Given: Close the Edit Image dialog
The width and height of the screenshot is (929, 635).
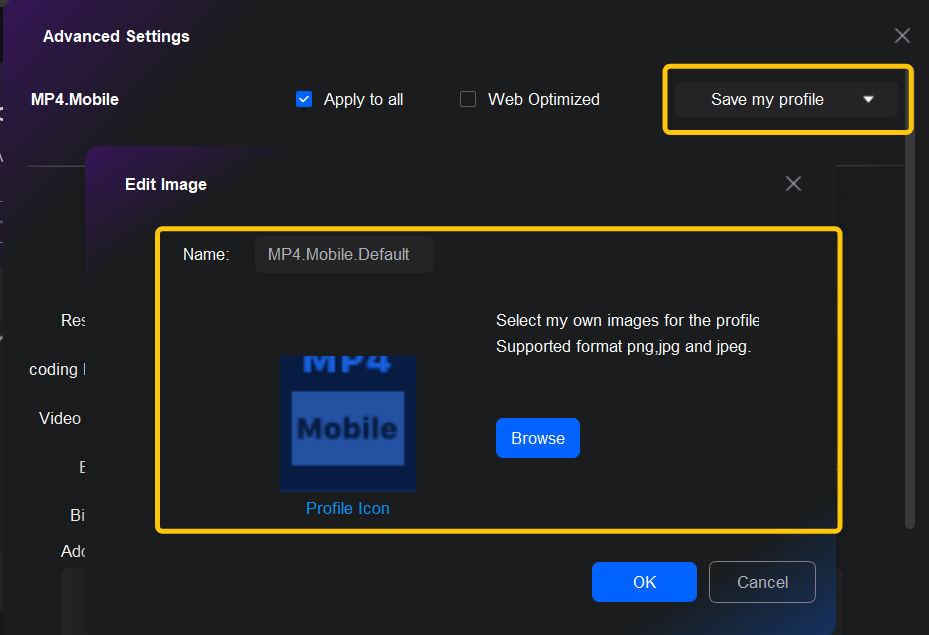Looking at the screenshot, I should point(793,184).
